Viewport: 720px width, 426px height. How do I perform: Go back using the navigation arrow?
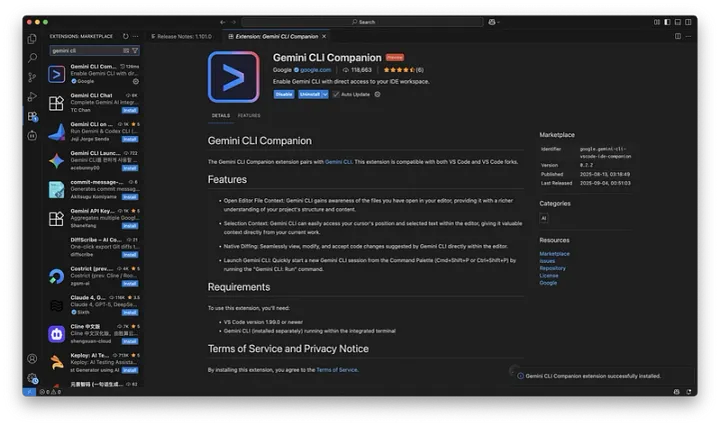pos(223,22)
